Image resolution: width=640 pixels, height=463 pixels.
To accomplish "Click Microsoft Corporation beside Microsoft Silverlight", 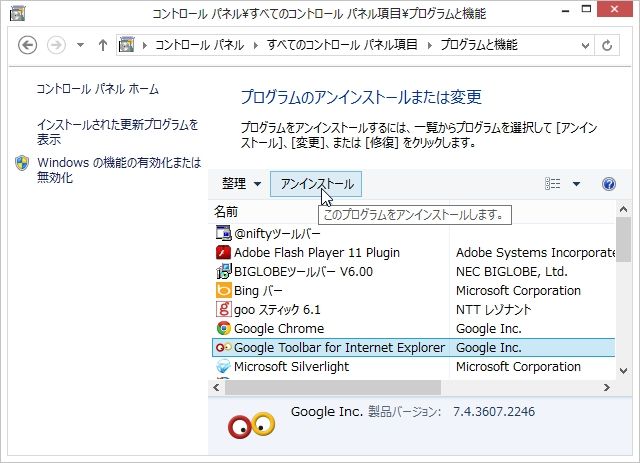I will [x=518, y=367].
